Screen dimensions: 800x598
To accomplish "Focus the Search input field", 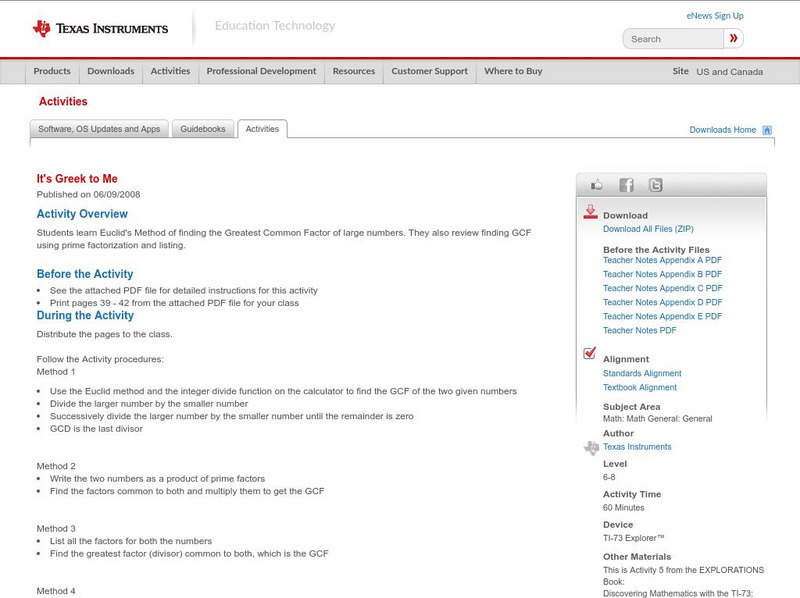I will click(x=671, y=39).
